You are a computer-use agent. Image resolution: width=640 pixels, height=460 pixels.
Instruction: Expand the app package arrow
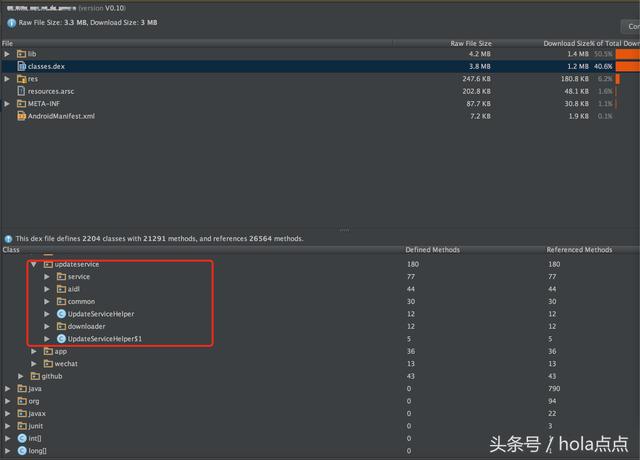click(x=34, y=351)
